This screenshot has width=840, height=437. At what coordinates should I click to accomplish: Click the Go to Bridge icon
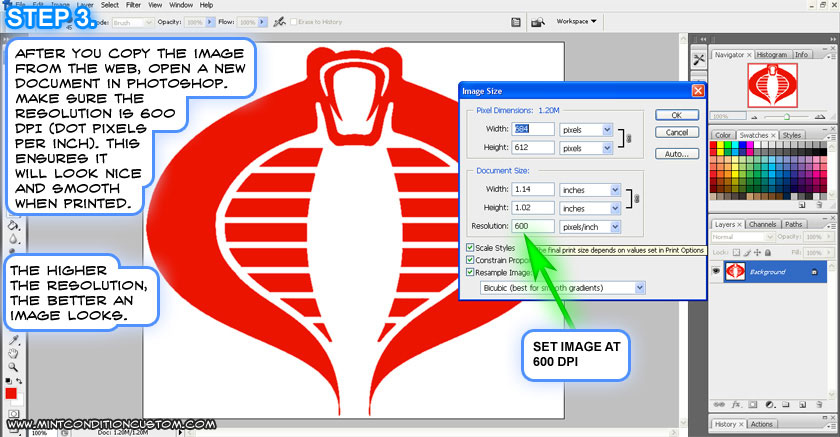[537, 22]
